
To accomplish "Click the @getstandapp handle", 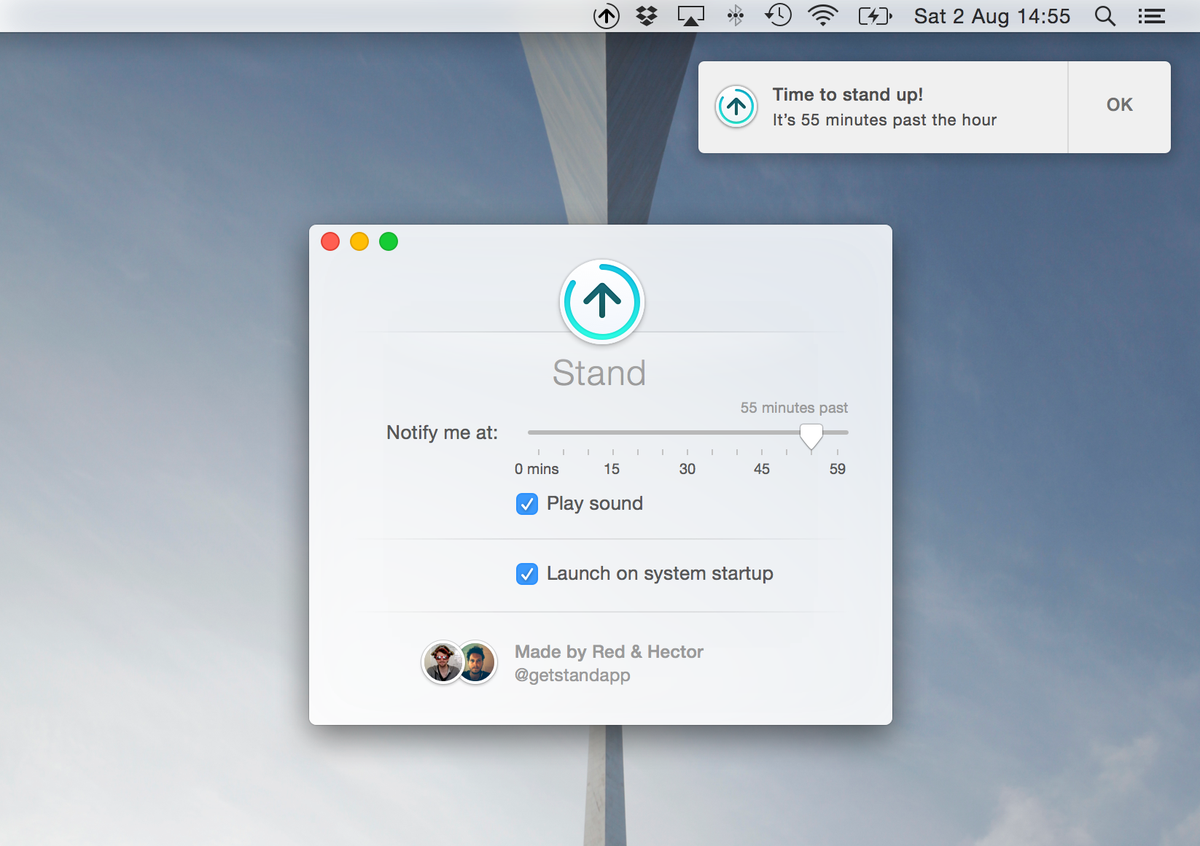I will (570, 675).
